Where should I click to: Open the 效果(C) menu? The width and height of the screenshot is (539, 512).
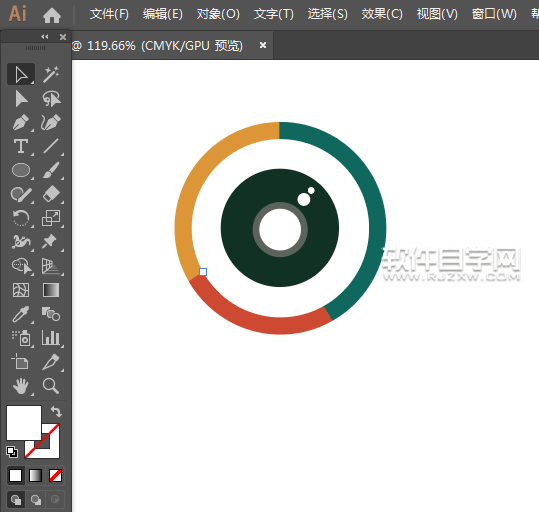382,14
